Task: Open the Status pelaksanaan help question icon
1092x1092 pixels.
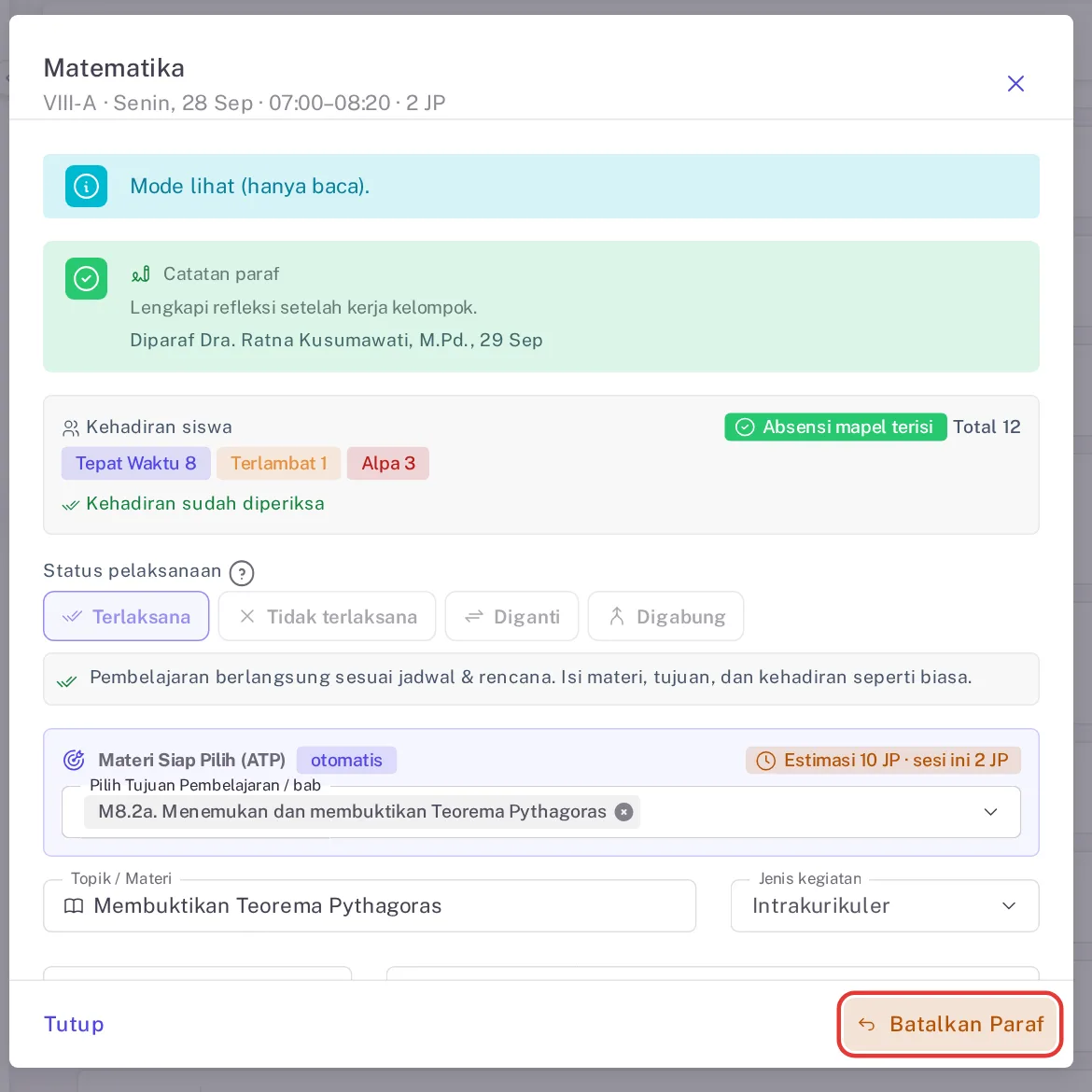Action: [242, 573]
